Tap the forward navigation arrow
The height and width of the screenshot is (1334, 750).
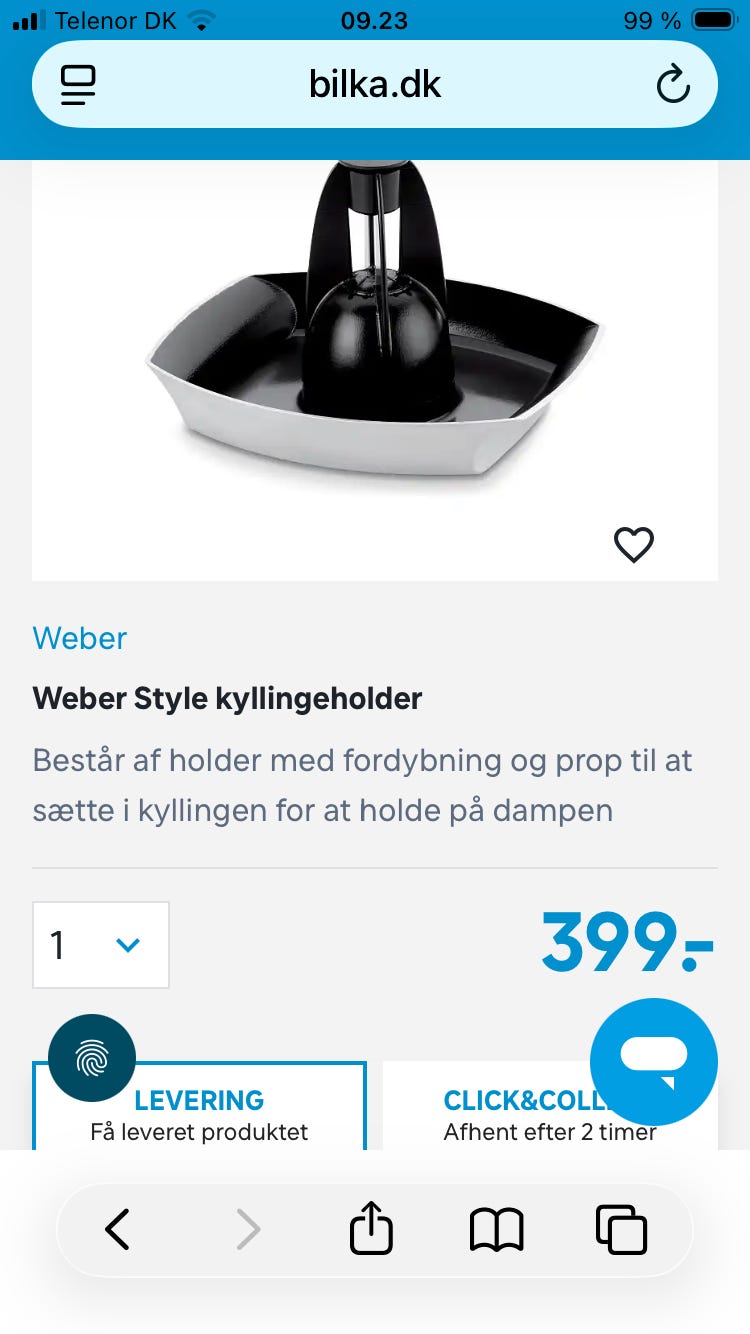point(247,1229)
